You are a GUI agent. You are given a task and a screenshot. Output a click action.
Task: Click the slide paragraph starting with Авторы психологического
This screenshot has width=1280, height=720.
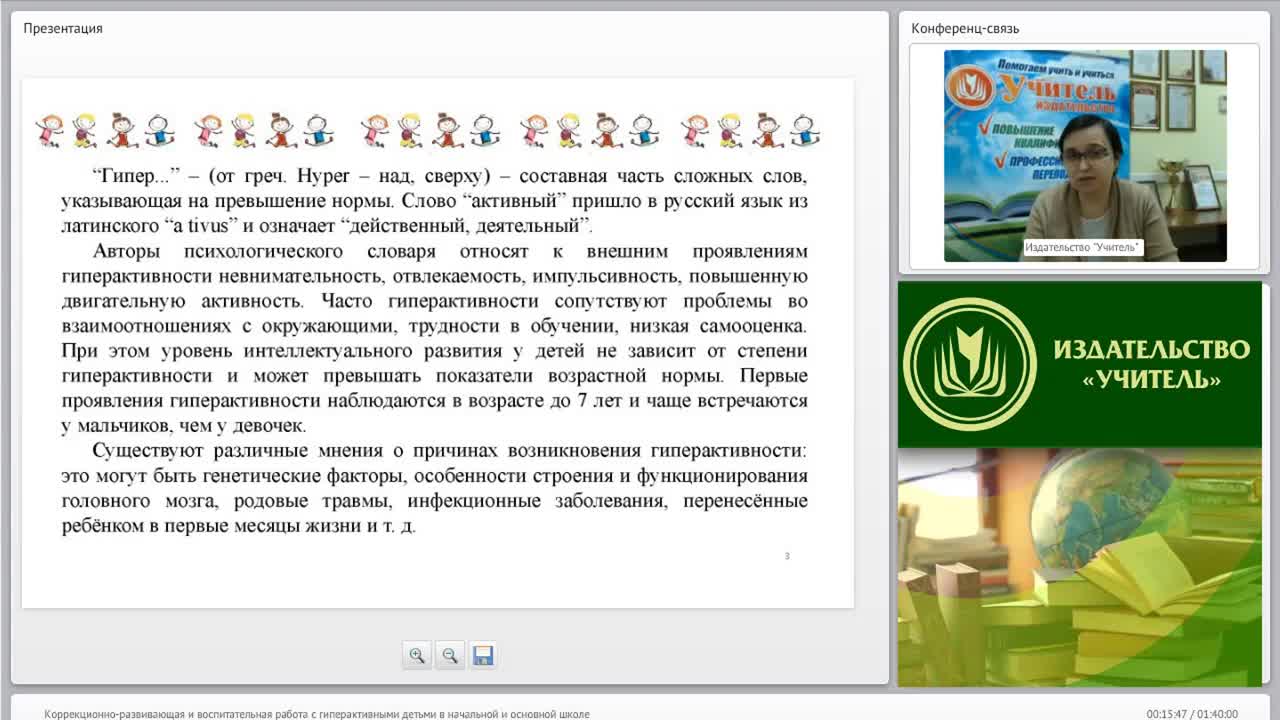point(434,338)
